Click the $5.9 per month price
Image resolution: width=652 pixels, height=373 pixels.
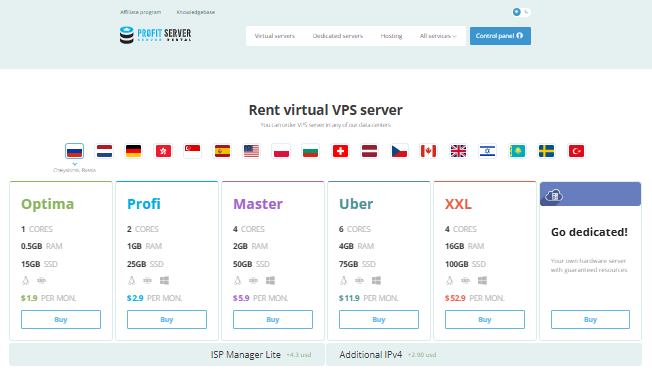(x=261, y=298)
